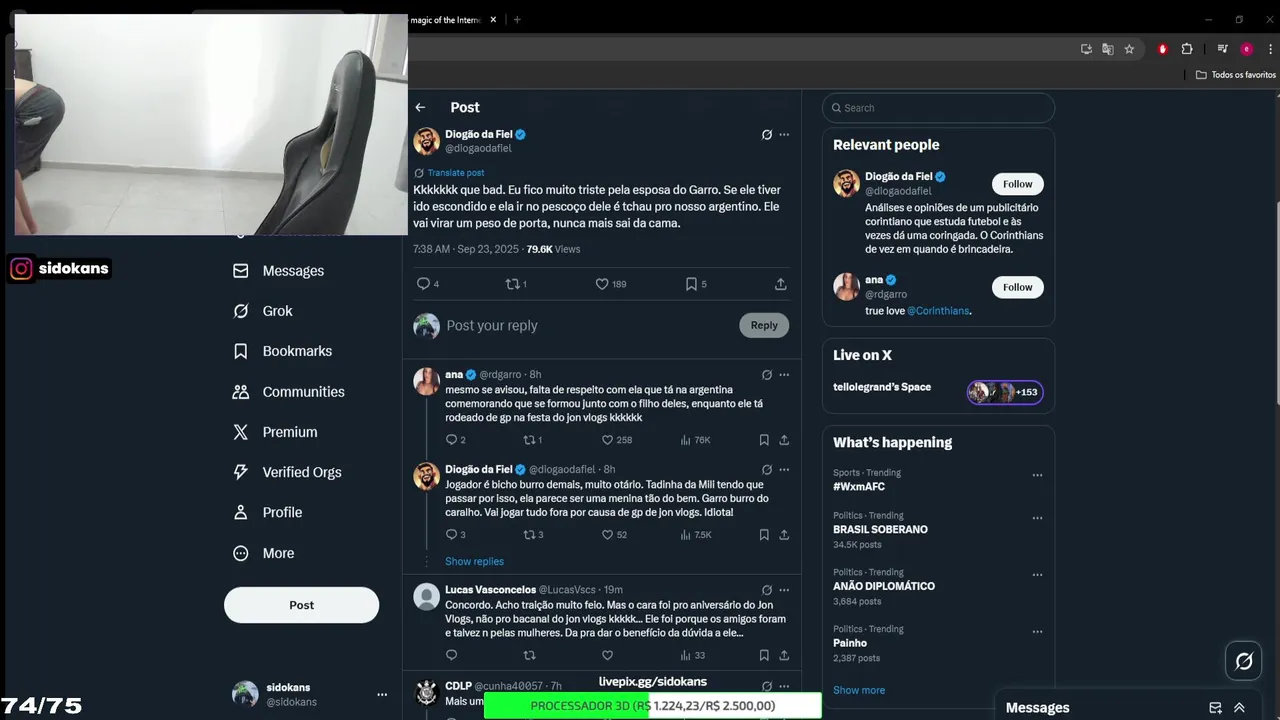Viewport: 1280px width, 720px height.
Task: Open @Corinthians mention in ana's bio
Action: coord(938,311)
